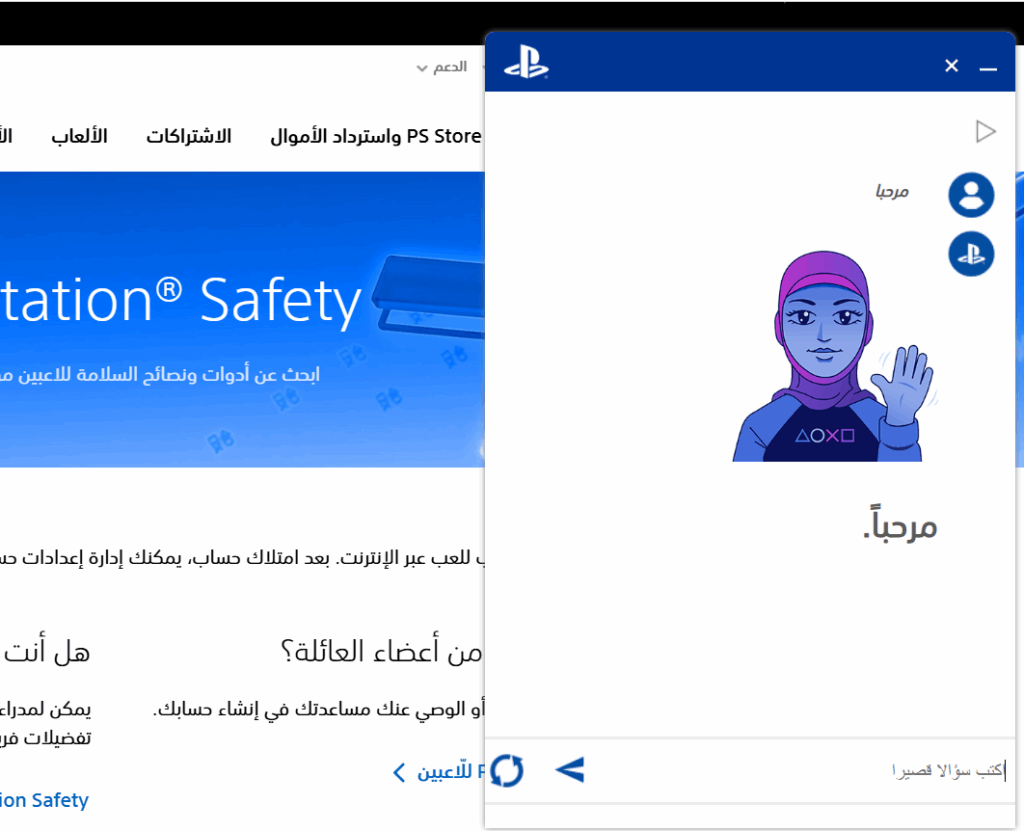Select the الألعاب navigation item
The height and width of the screenshot is (831, 1024).
[79, 136]
